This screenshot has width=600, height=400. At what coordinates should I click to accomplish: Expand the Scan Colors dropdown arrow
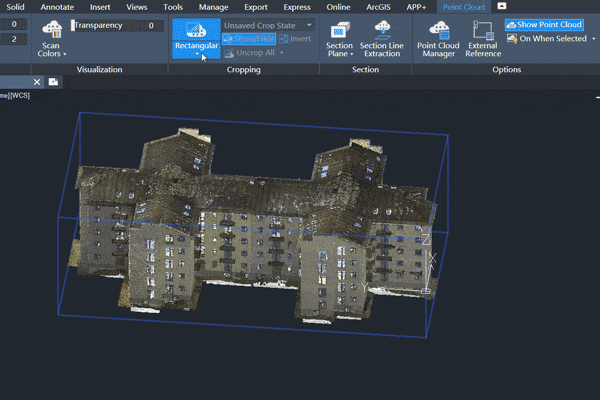point(65,54)
